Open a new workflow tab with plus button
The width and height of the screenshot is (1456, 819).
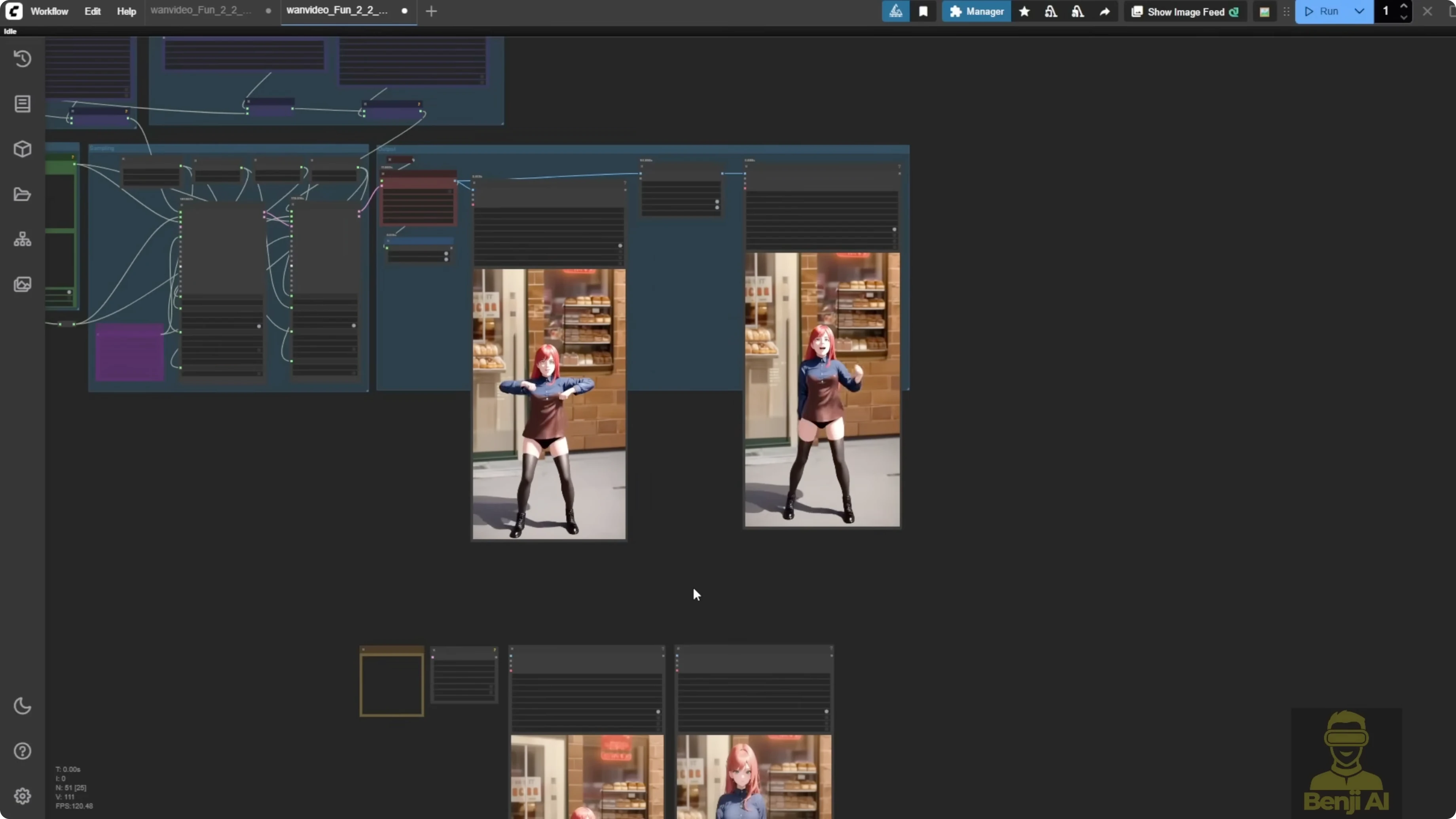431,11
